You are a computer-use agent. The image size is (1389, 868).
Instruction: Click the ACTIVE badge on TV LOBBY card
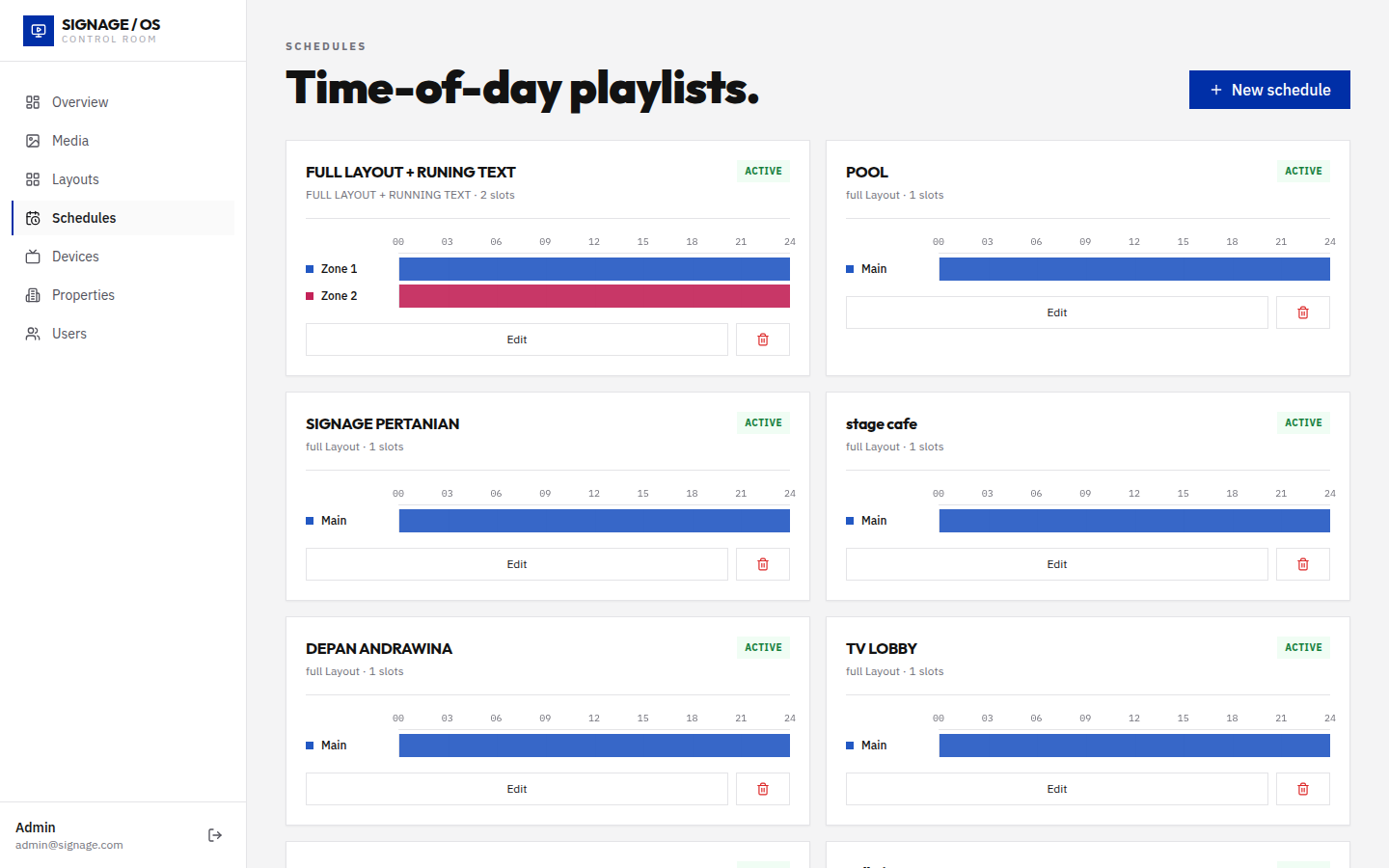tap(1303, 647)
